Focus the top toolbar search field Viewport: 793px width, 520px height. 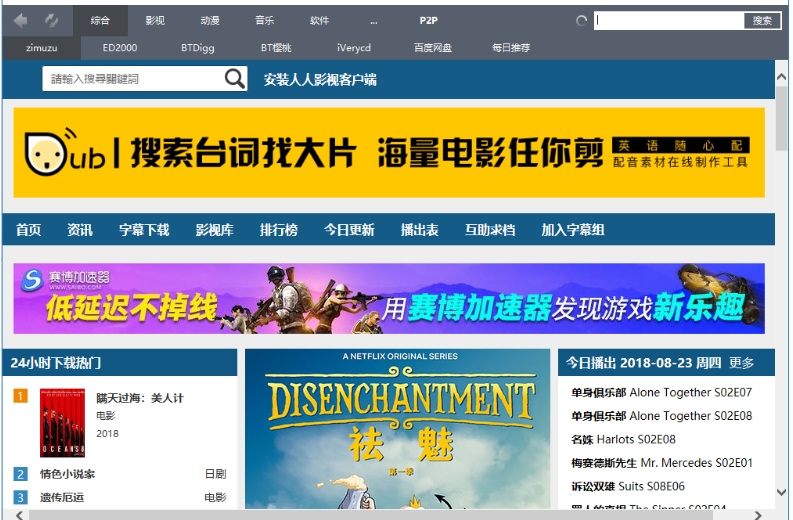pos(669,21)
